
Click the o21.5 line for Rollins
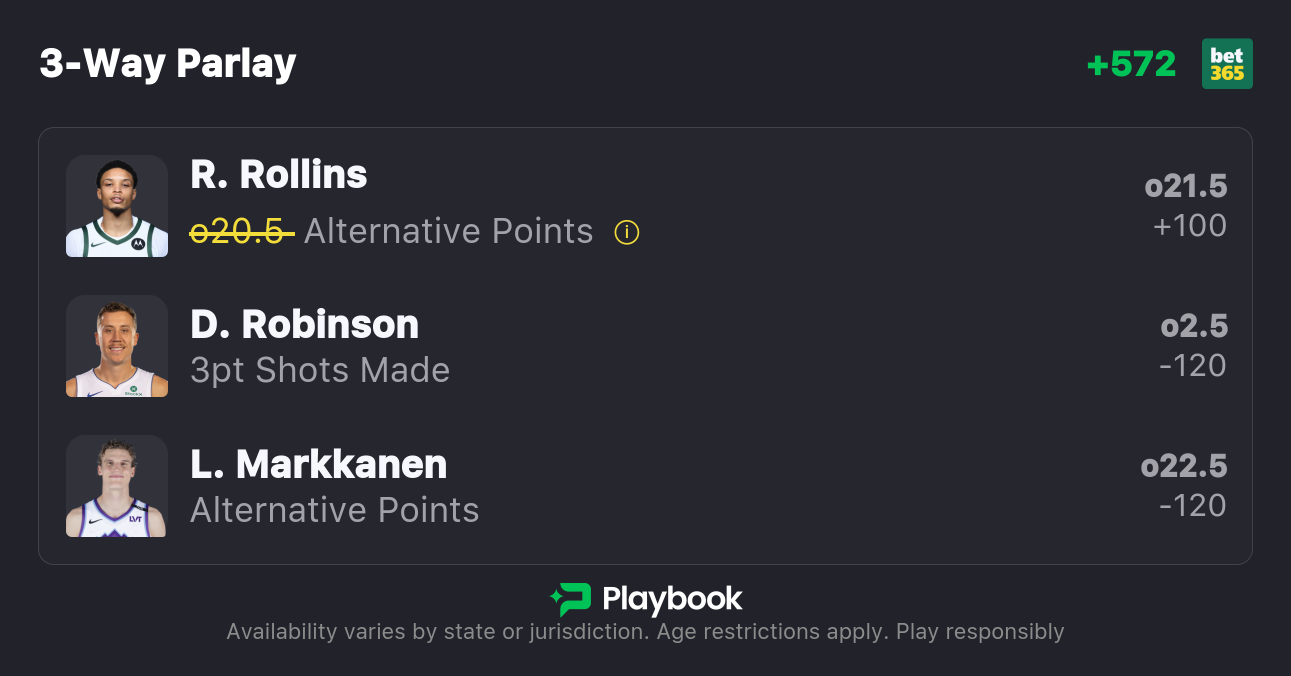coord(1186,187)
